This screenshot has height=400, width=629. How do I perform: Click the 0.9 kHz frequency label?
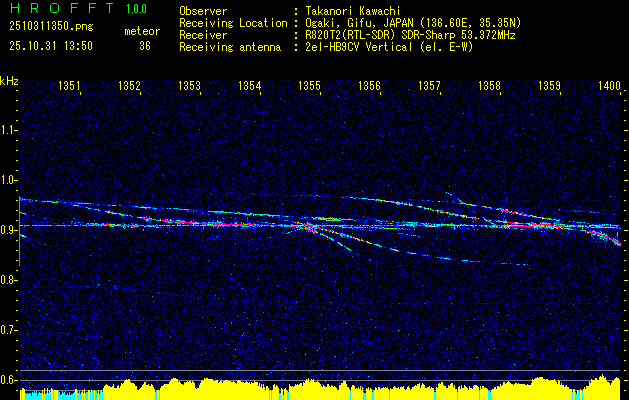coord(8,230)
